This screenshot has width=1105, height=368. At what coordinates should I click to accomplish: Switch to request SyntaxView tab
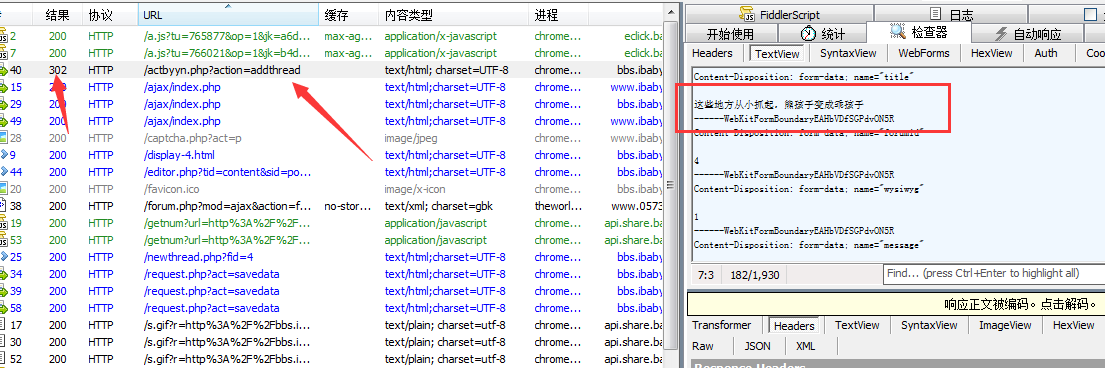tap(848, 53)
